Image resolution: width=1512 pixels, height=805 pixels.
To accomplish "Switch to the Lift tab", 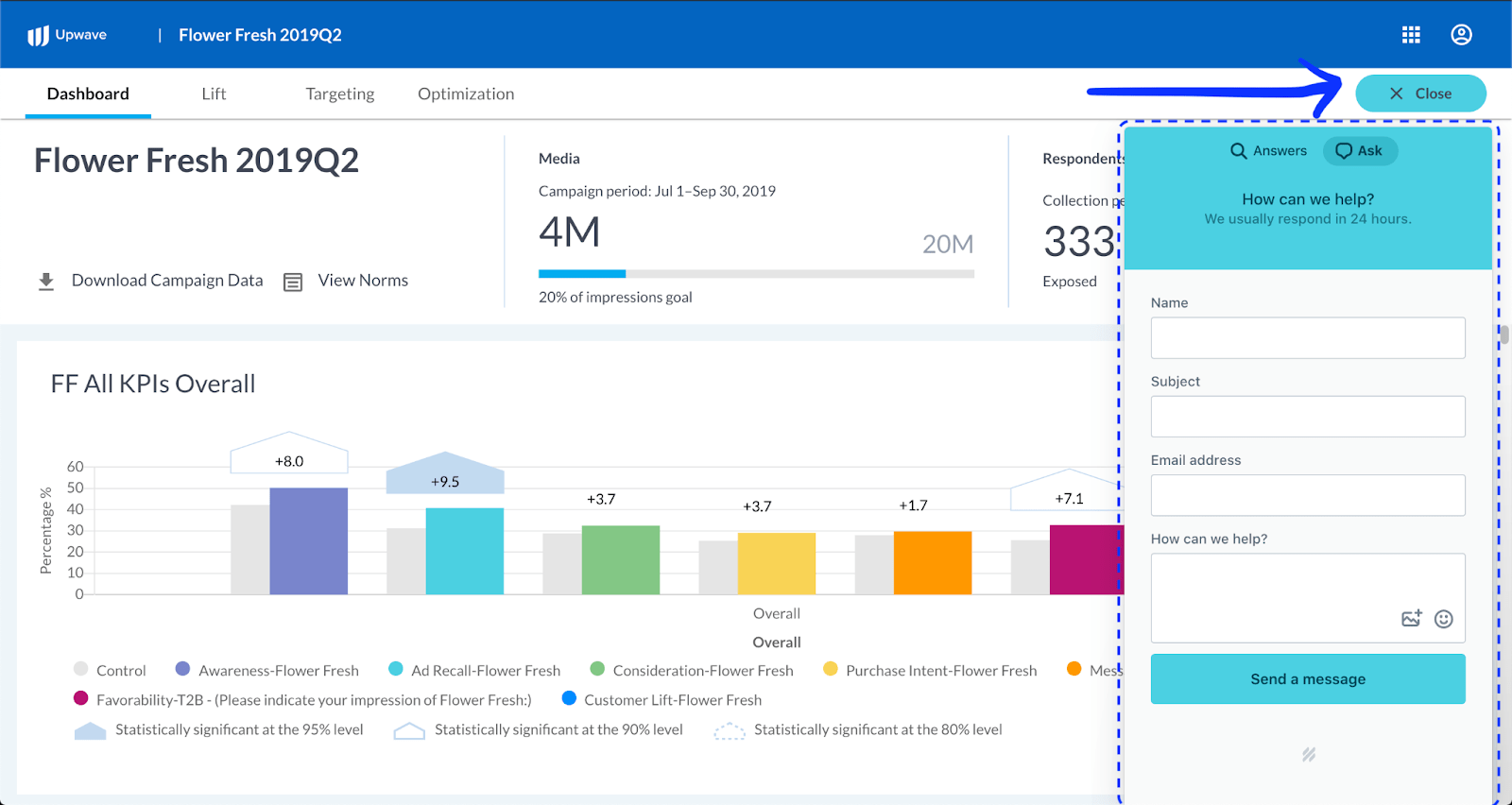I will click(x=214, y=94).
